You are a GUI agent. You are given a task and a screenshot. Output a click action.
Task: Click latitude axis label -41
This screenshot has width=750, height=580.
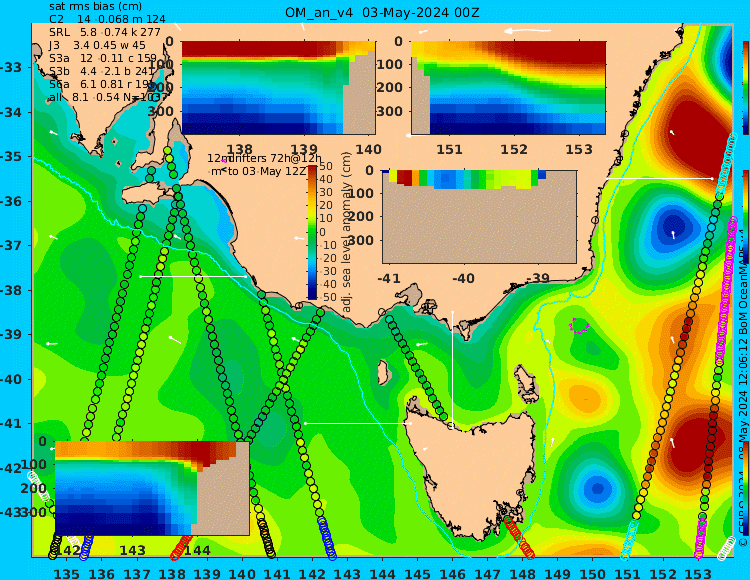coord(11,423)
